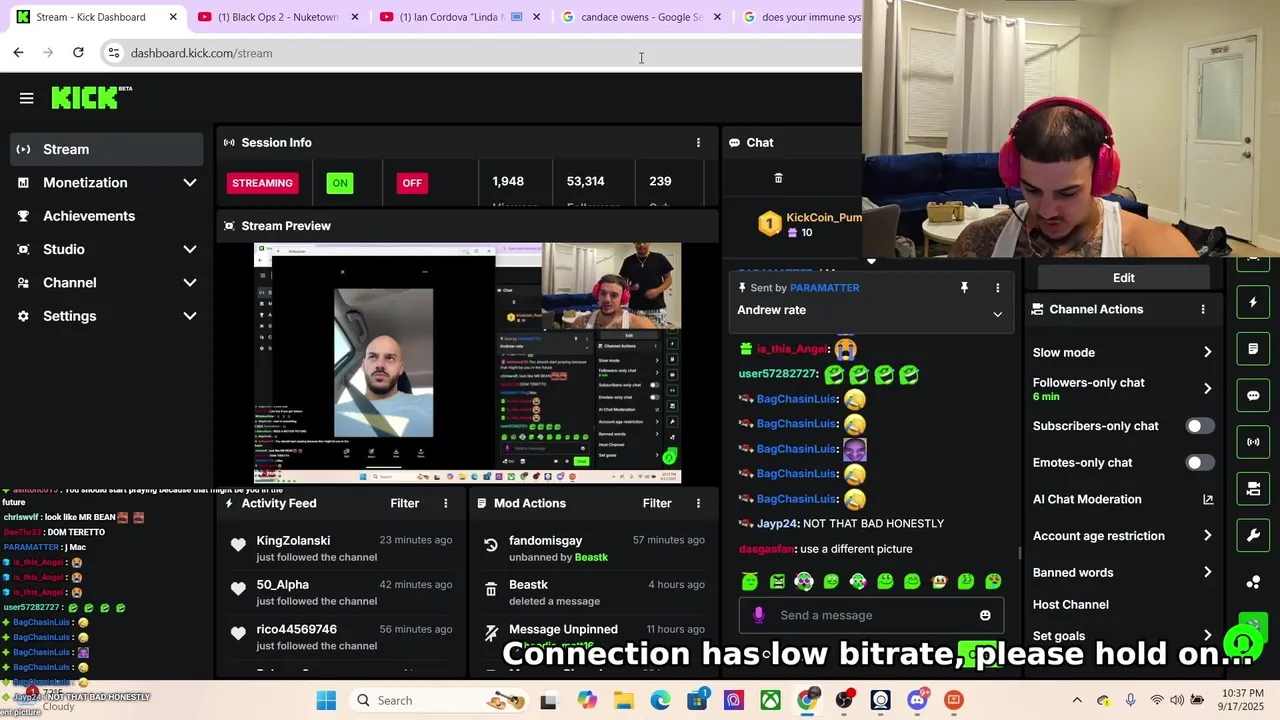
Task: Switch the stream state to ON
Action: [x=340, y=183]
